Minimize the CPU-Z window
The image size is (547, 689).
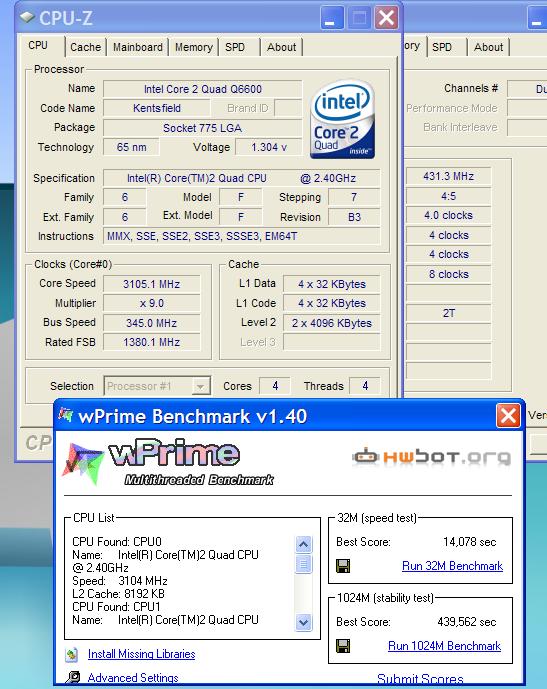pos(332,18)
